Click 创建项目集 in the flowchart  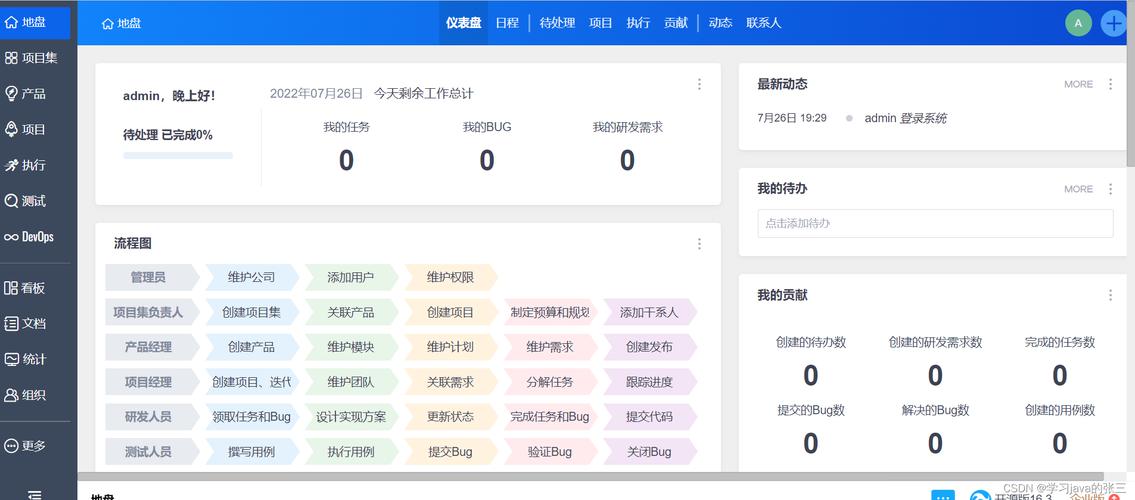click(x=251, y=313)
